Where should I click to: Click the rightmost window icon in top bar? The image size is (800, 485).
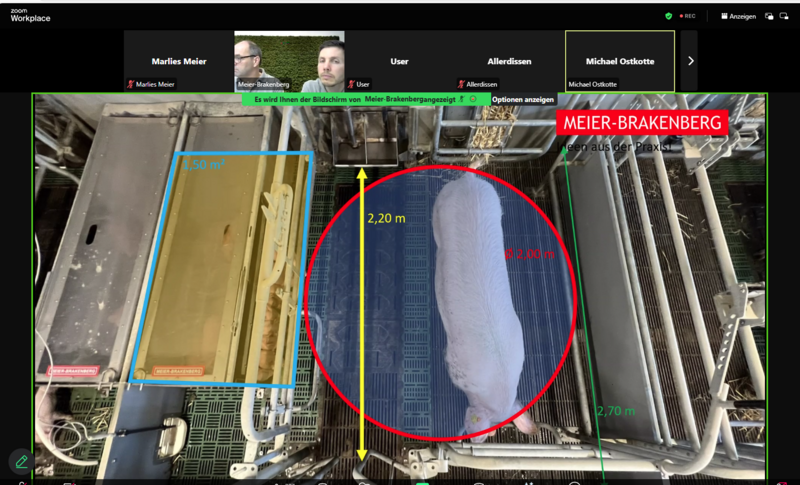coord(787,16)
